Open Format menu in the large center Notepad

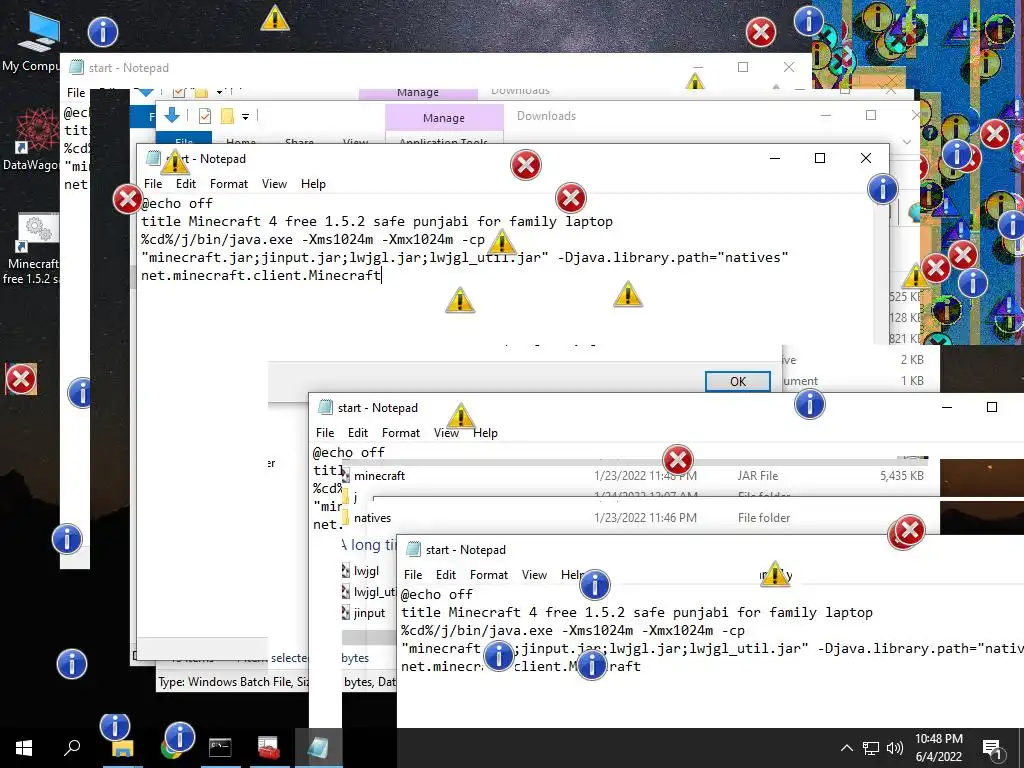pyautogui.click(x=229, y=184)
